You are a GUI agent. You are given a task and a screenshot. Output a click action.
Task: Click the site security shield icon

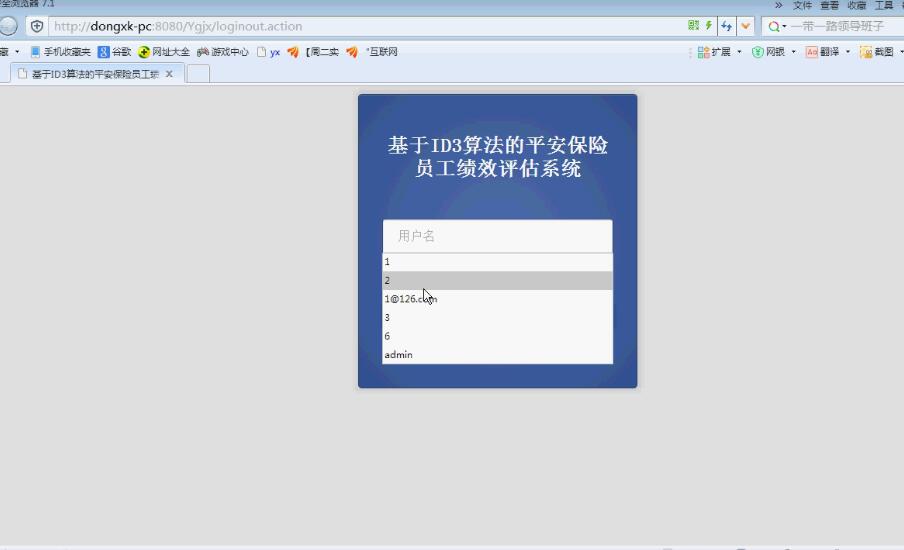[x=37, y=26]
